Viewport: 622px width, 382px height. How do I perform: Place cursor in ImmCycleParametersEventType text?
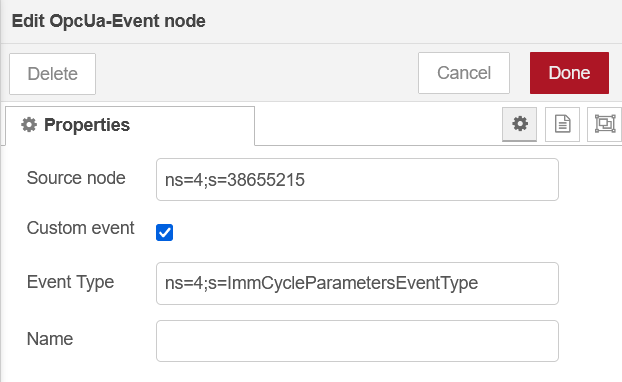tap(352, 283)
